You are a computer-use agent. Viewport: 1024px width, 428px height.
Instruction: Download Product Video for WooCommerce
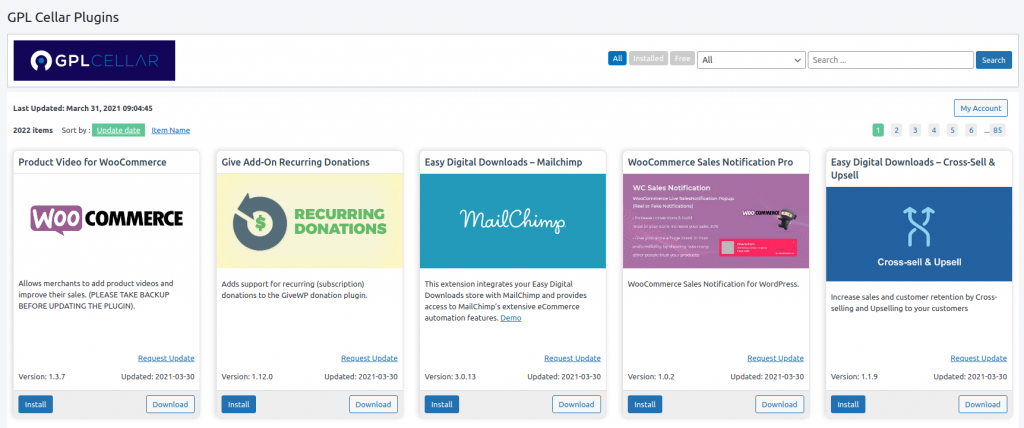pos(170,404)
